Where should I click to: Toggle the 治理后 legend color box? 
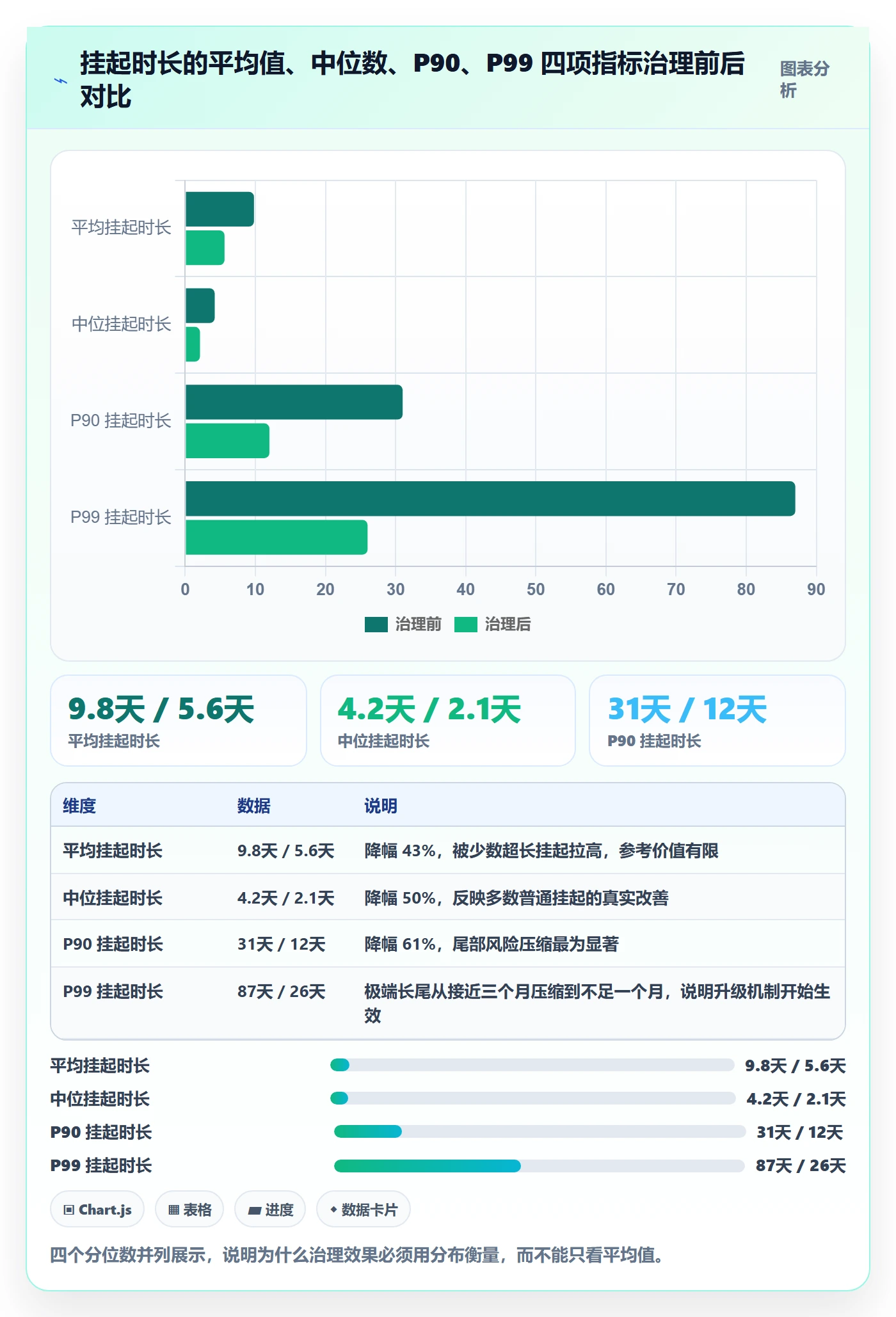[x=466, y=625]
